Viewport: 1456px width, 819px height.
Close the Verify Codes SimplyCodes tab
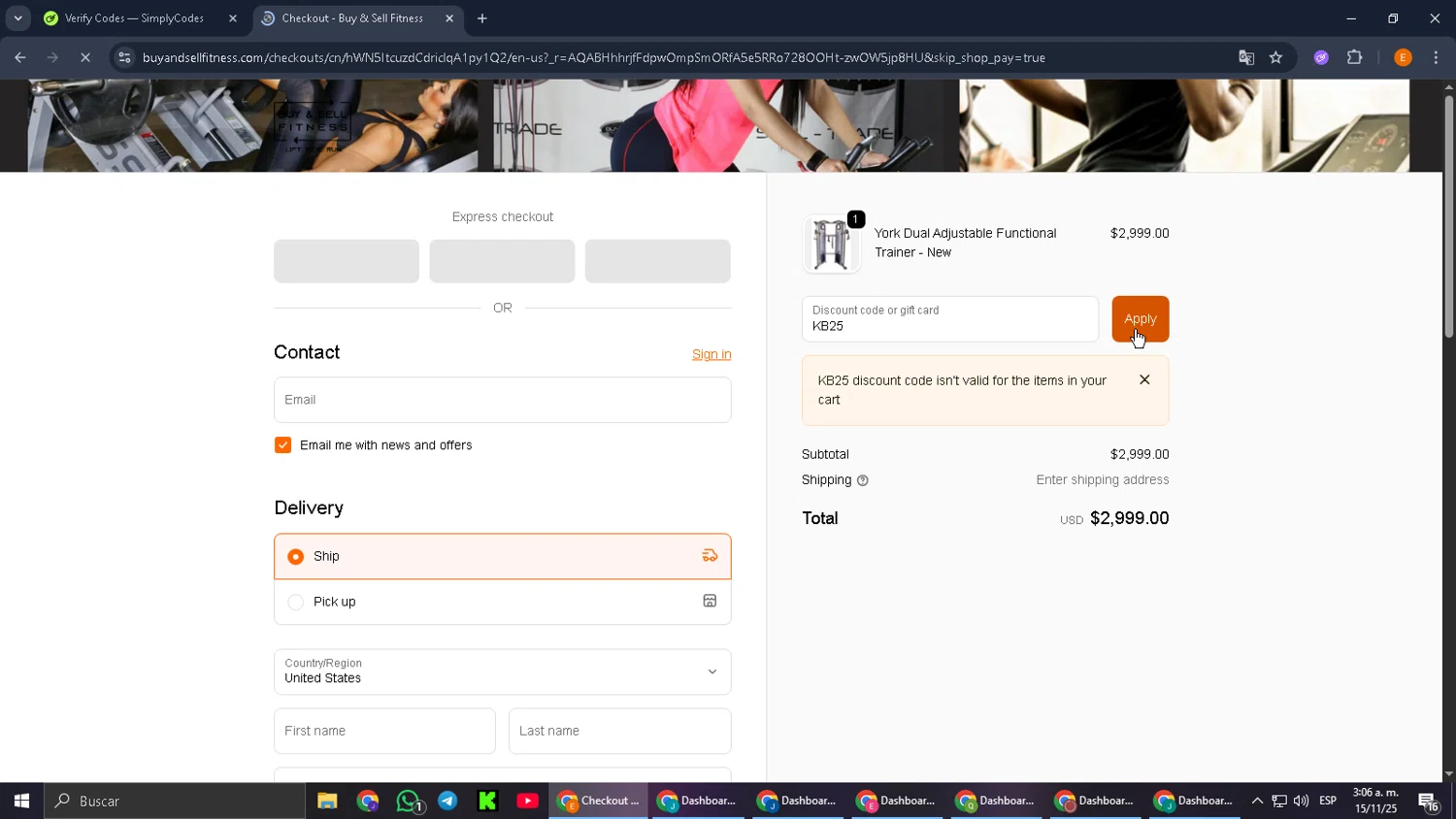(233, 18)
